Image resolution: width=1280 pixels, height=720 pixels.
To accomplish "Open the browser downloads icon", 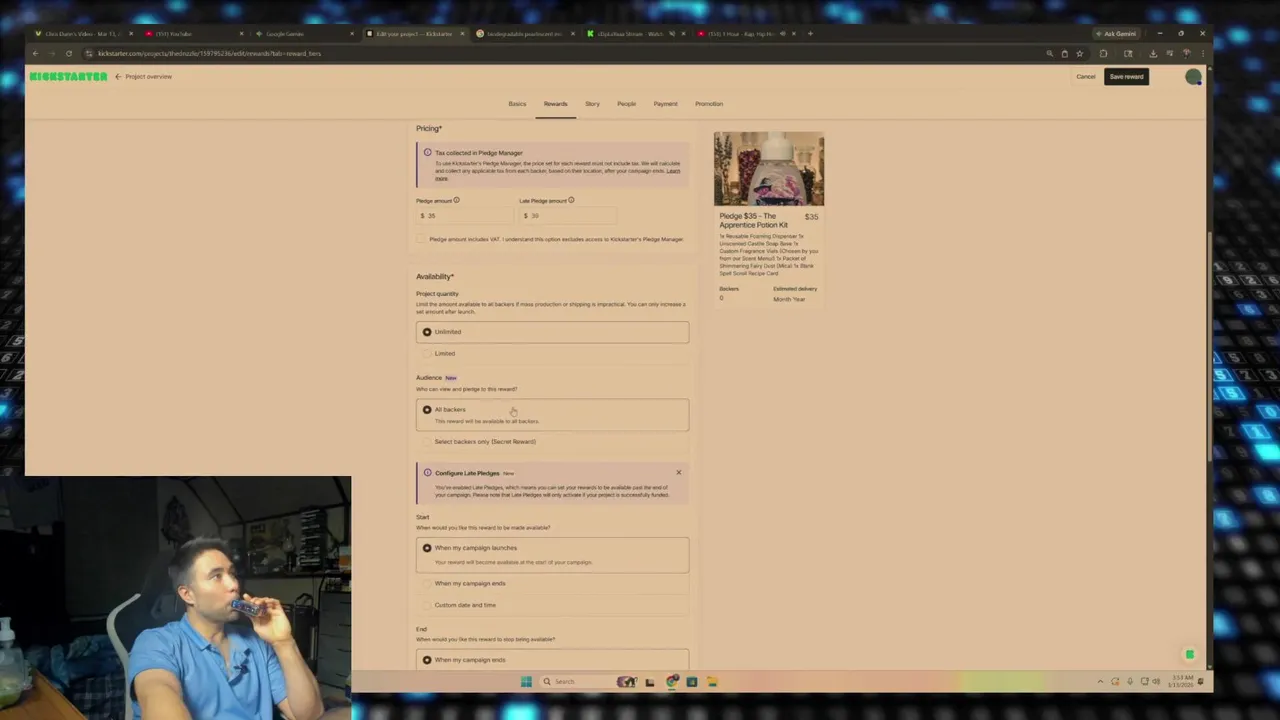I will [x=1153, y=54].
